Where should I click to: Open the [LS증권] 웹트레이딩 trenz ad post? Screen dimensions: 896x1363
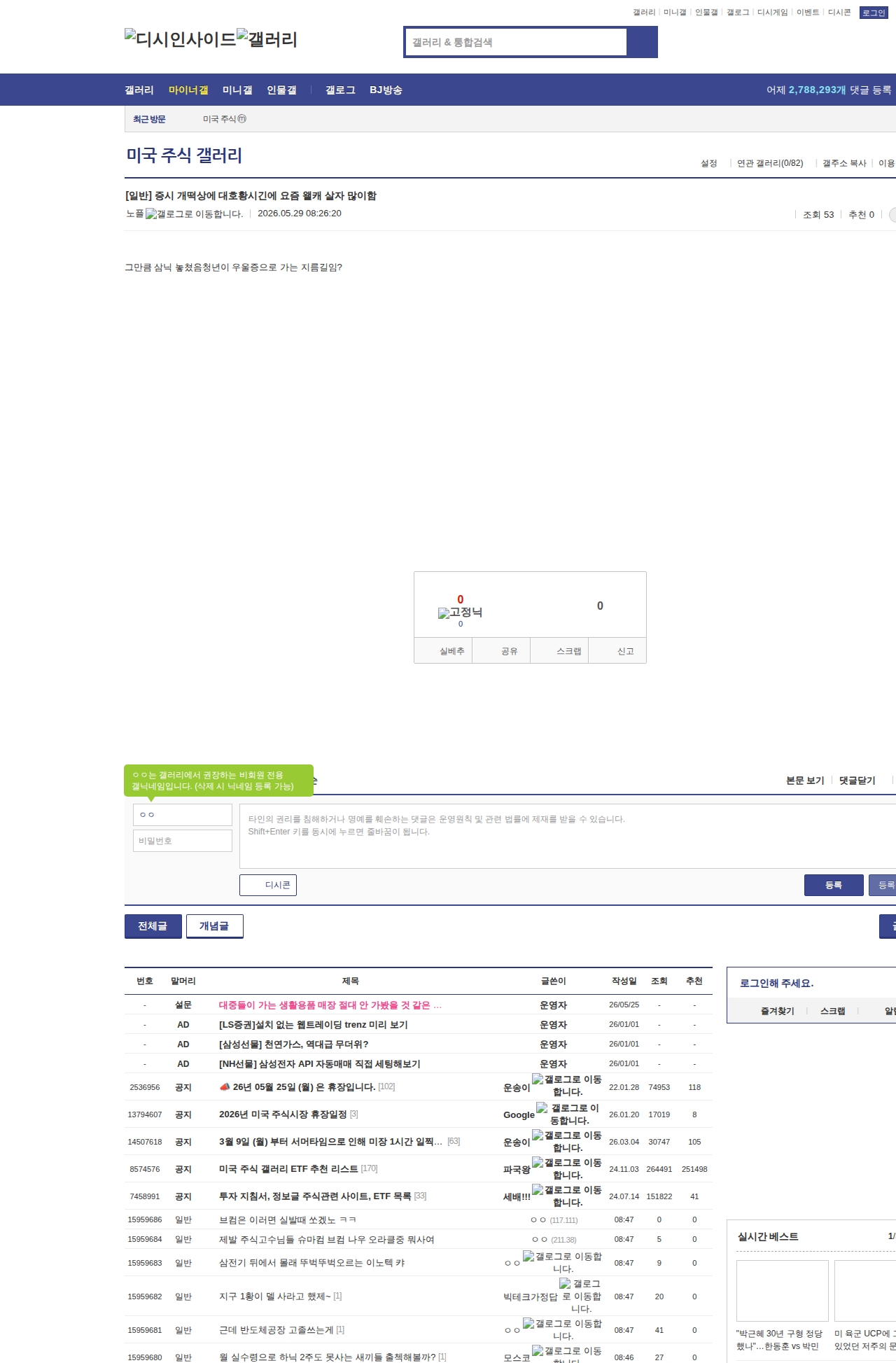pos(314,1024)
